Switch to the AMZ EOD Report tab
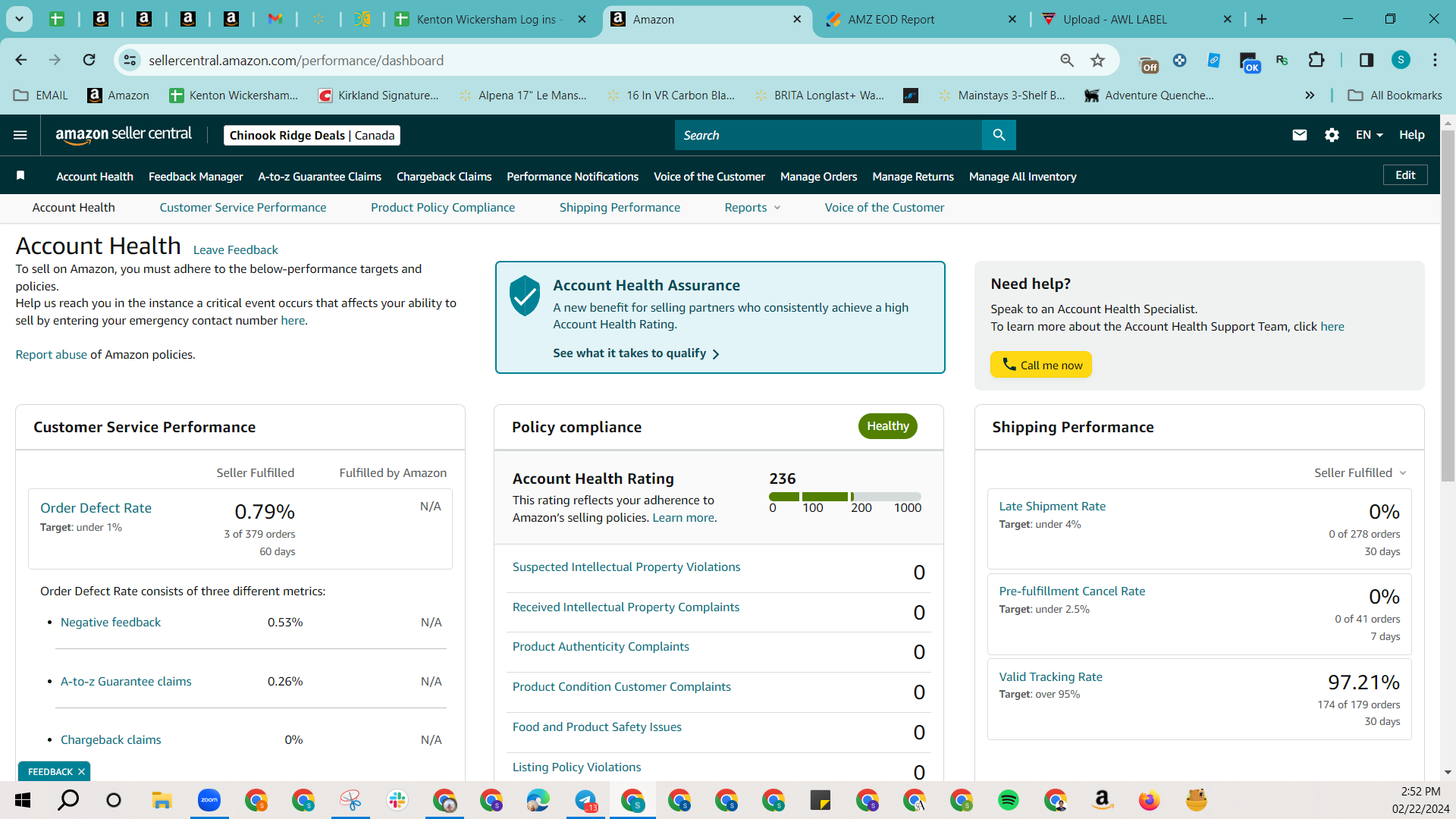 pyautogui.click(x=921, y=19)
